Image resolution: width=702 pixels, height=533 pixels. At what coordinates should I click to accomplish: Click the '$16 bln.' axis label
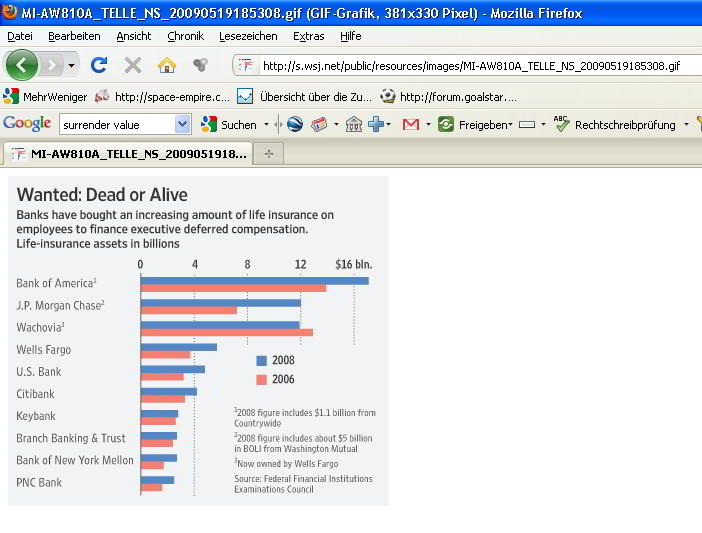354,264
